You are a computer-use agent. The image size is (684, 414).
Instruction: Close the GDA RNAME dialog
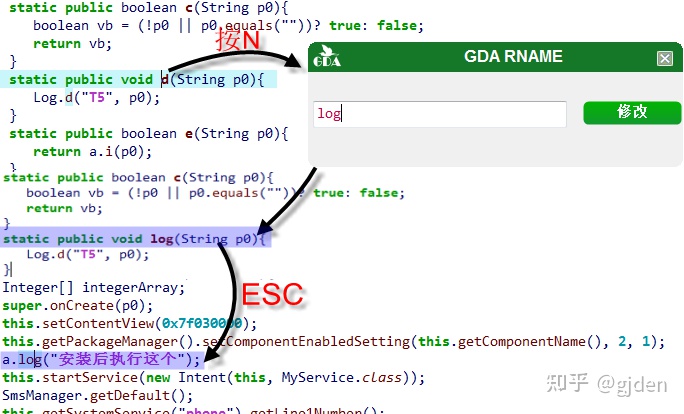click(x=665, y=58)
